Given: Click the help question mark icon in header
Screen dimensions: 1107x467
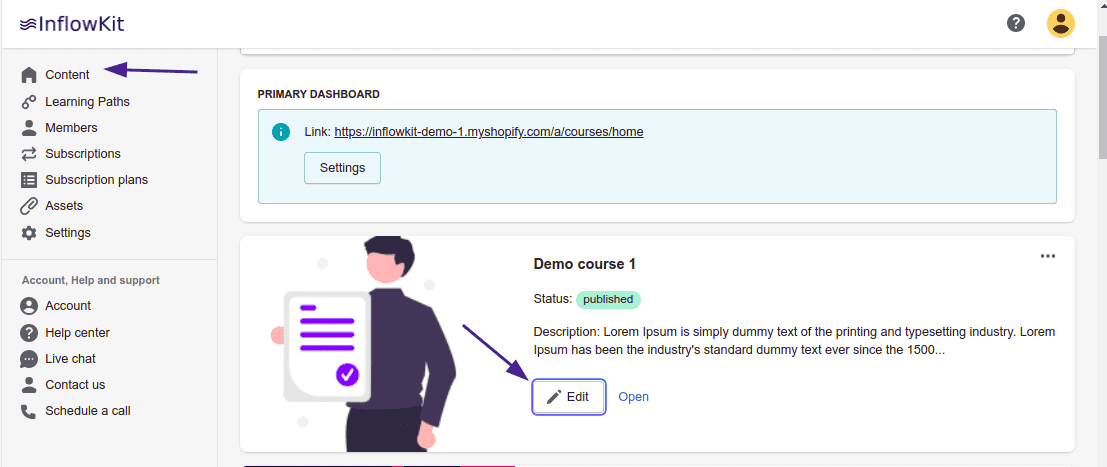Looking at the screenshot, I should click(x=1016, y=23).
